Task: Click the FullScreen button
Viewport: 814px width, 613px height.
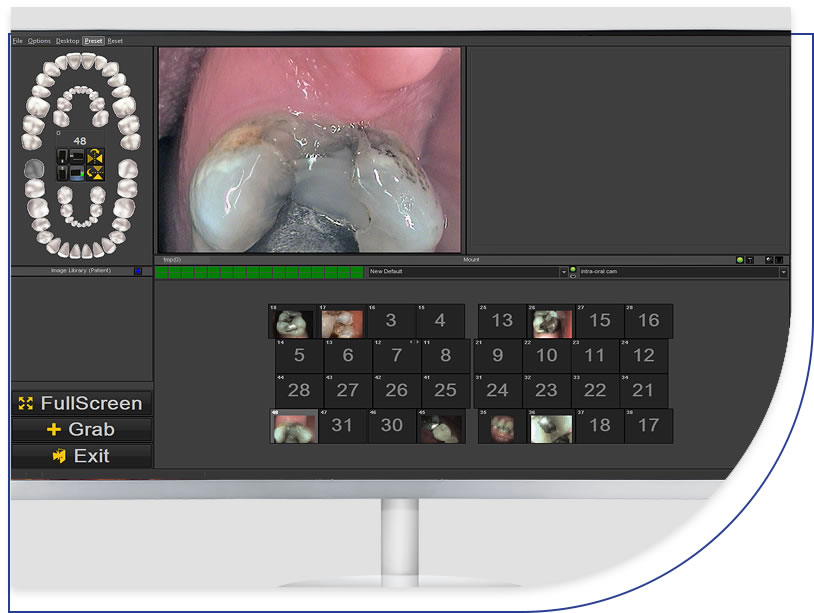Action: [81, 404]
